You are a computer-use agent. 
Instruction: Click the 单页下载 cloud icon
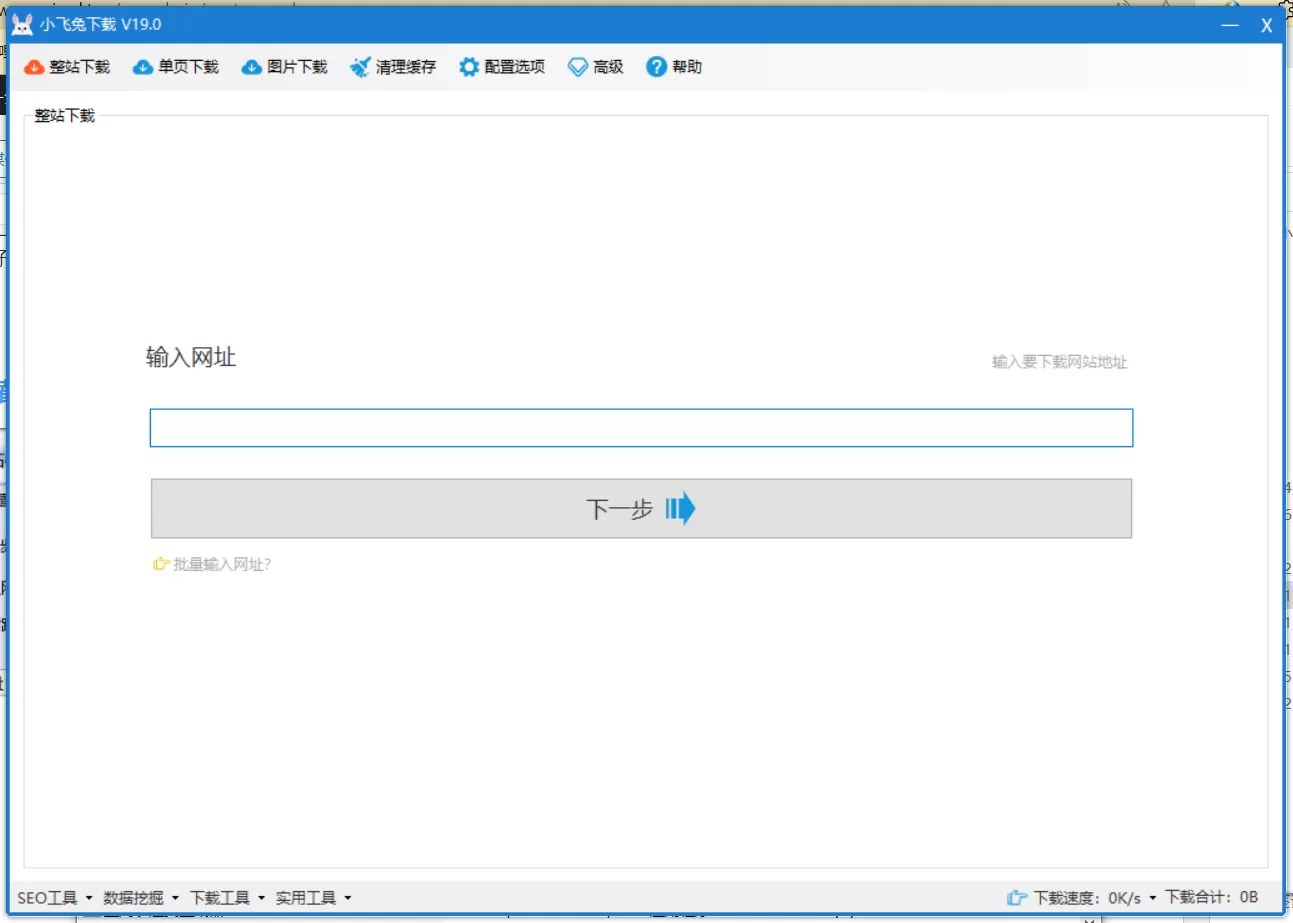(x=143, y=67)
